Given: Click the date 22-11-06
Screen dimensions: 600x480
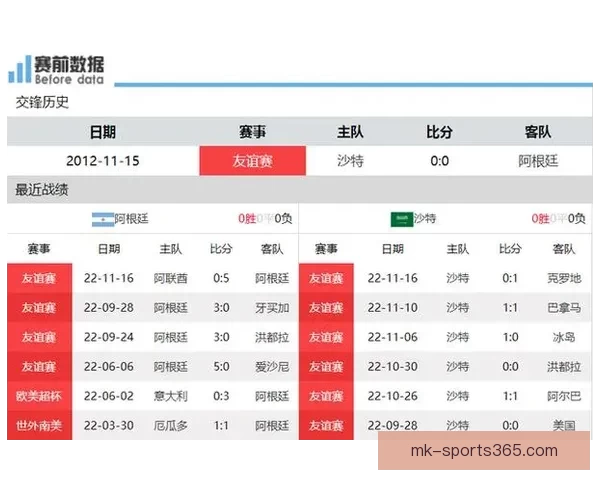Looking at the screenshot, I should [393, 337].
